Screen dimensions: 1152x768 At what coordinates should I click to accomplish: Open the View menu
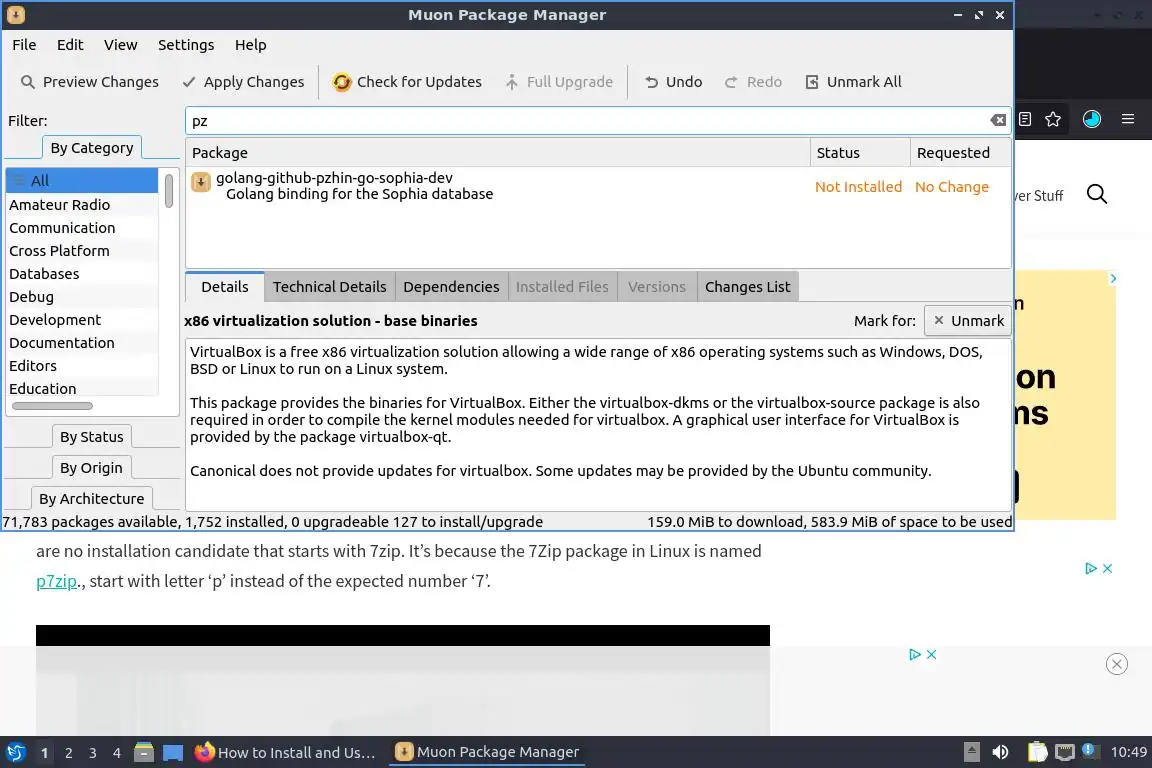(120, 45)
